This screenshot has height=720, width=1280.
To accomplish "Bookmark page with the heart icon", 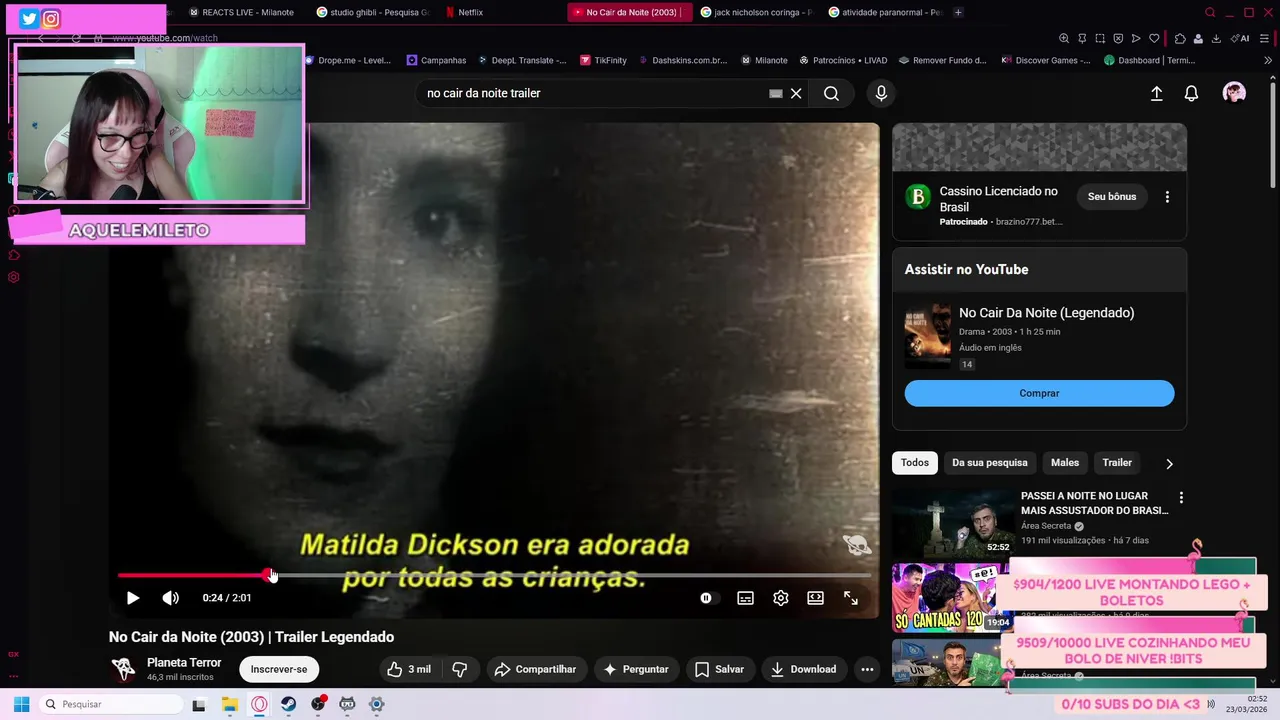I will coord(1154,38).
